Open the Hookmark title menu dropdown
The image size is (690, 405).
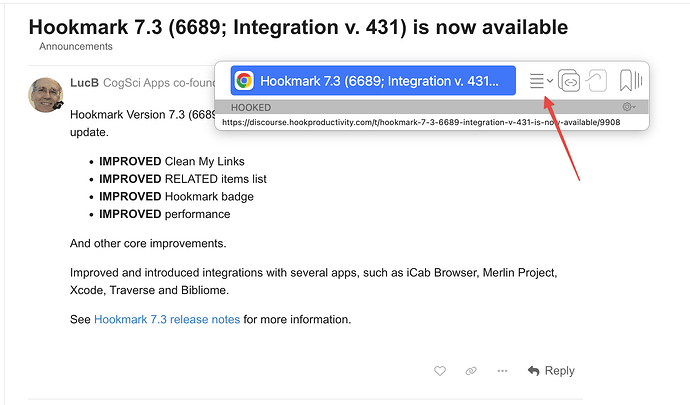pos(541,81)
